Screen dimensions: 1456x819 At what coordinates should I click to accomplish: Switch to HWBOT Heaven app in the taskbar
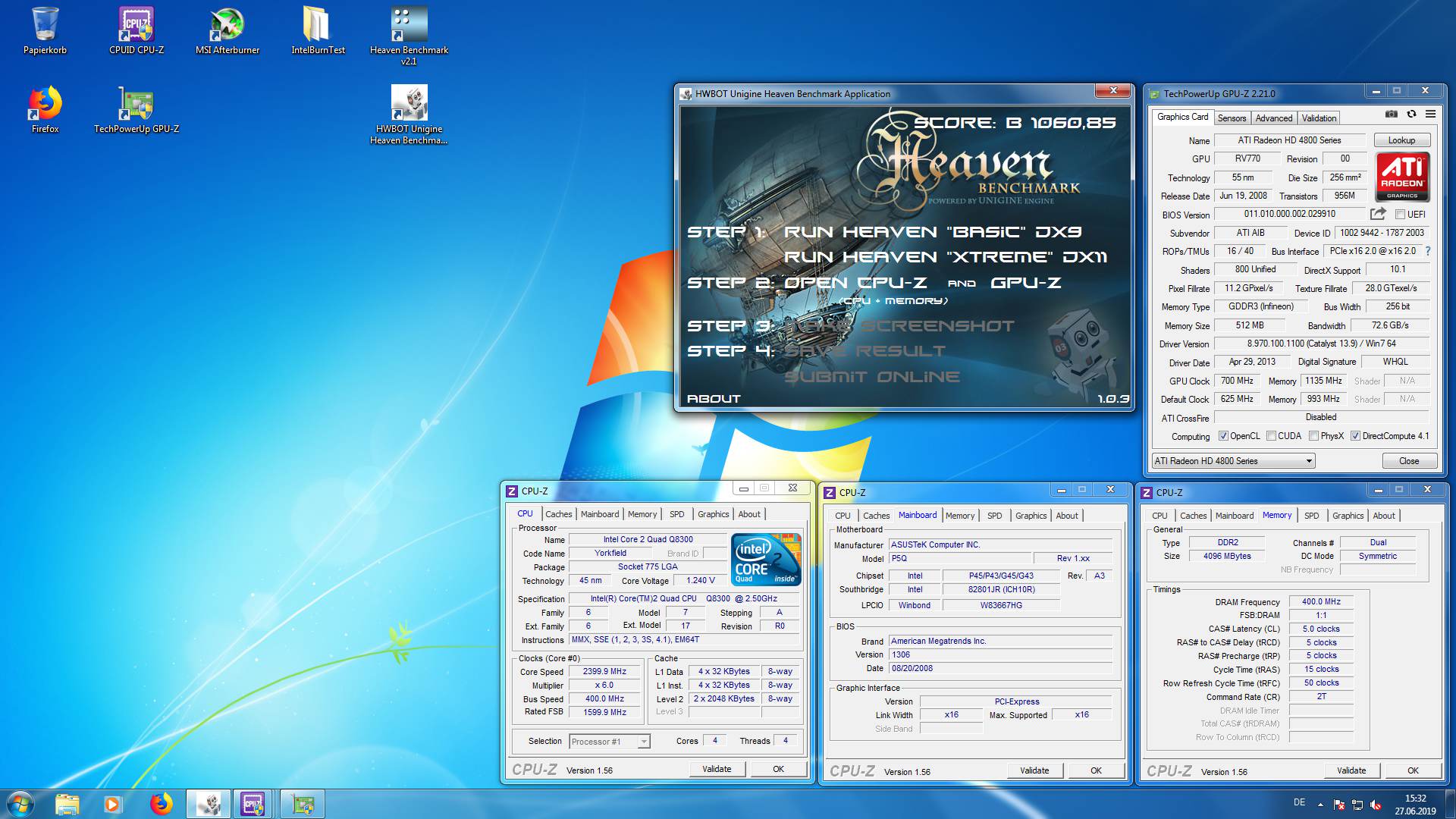point(209,804)
